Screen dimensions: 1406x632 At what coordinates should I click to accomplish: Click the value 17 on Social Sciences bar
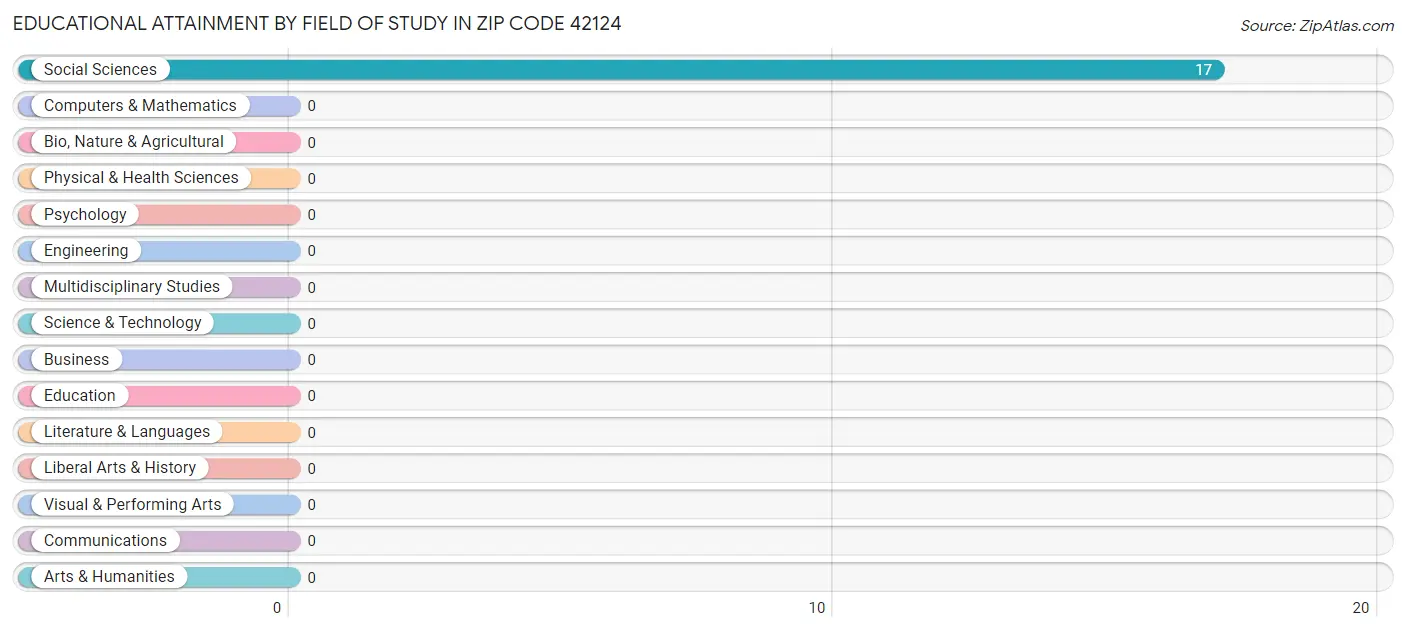click(x=1203, y=70)
